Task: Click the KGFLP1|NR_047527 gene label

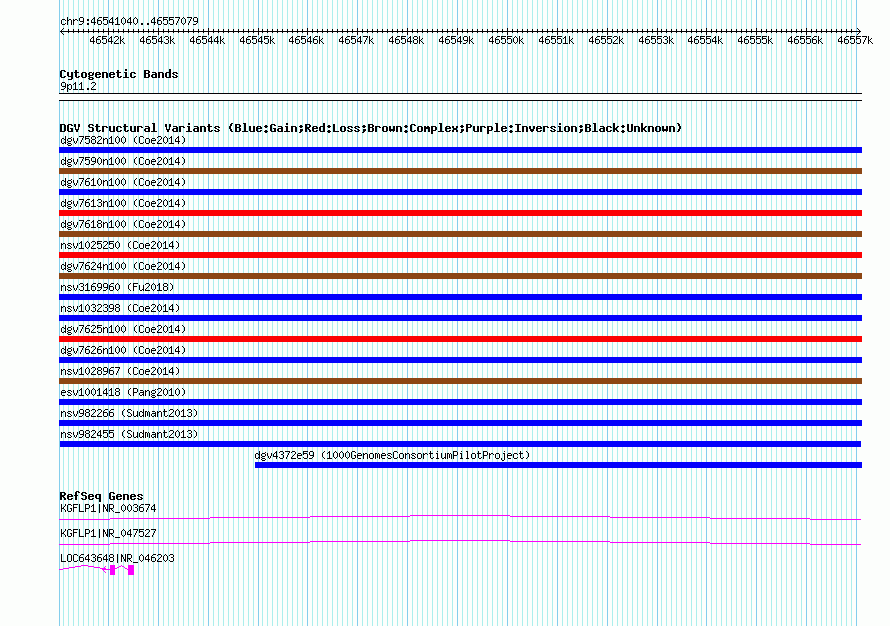Action: [x=108, y=534]
